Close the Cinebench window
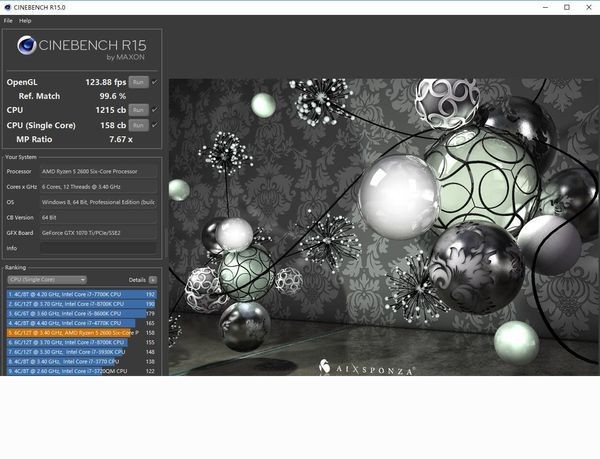This screenshot has width=600, height=459. click(x=589, y=7)
